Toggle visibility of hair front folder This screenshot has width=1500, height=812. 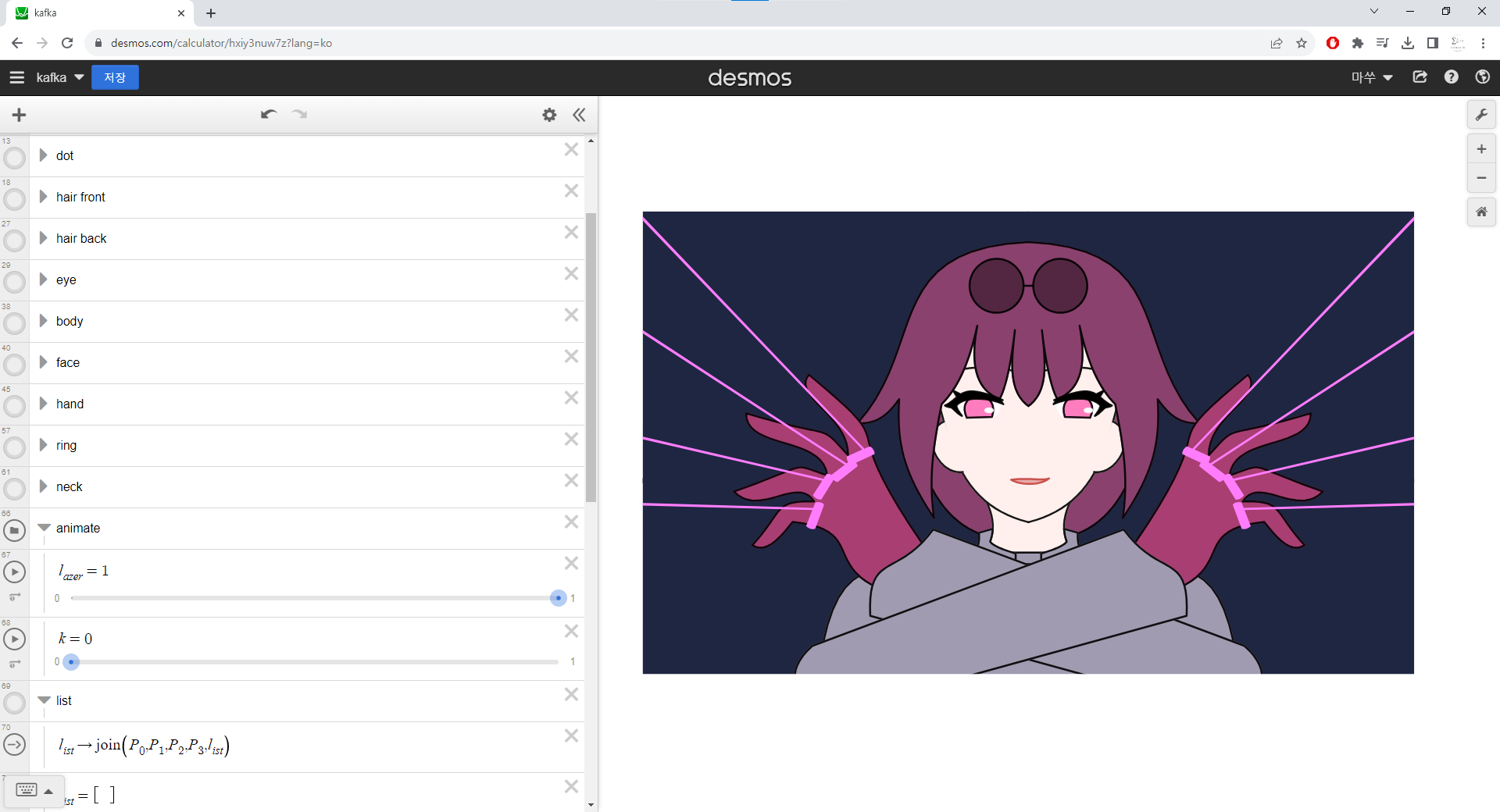(x=14, y=199)
